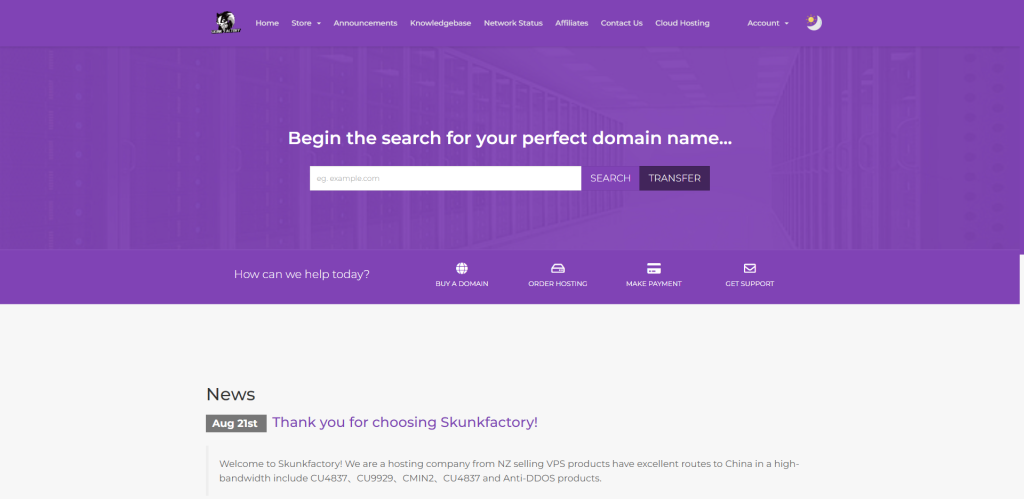Click the Skunkfactory logo
1024x499 pixels.
(226, 23)
